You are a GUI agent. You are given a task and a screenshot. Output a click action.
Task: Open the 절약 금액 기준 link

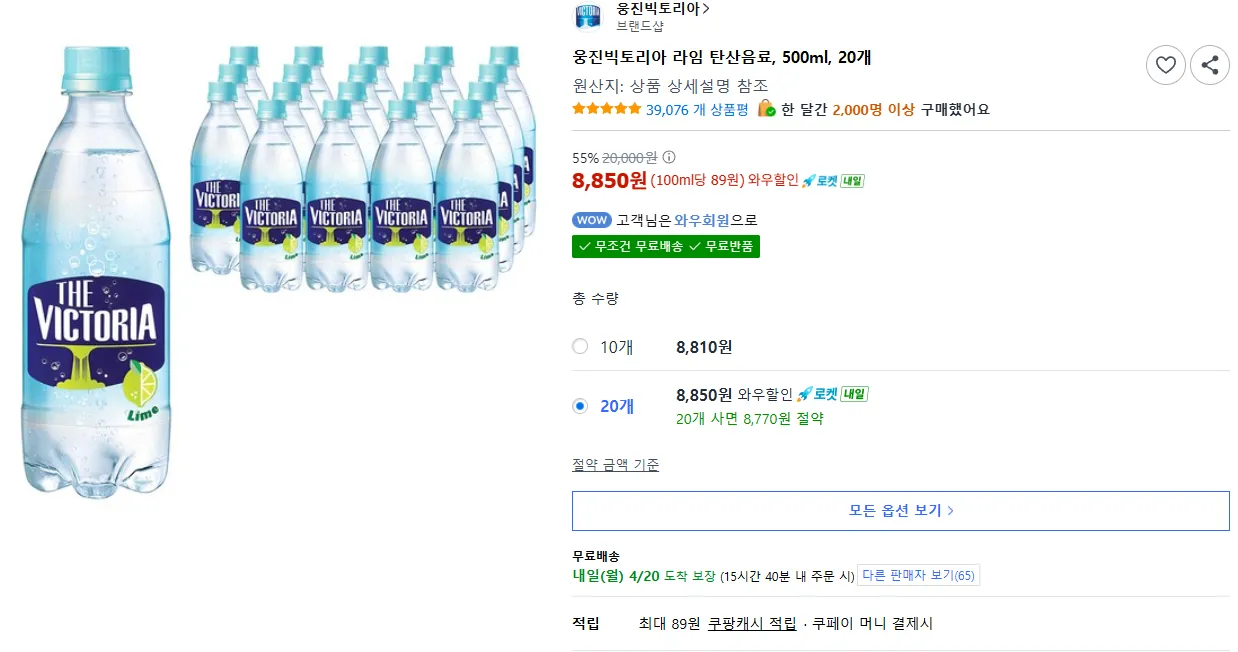[615, 465]
